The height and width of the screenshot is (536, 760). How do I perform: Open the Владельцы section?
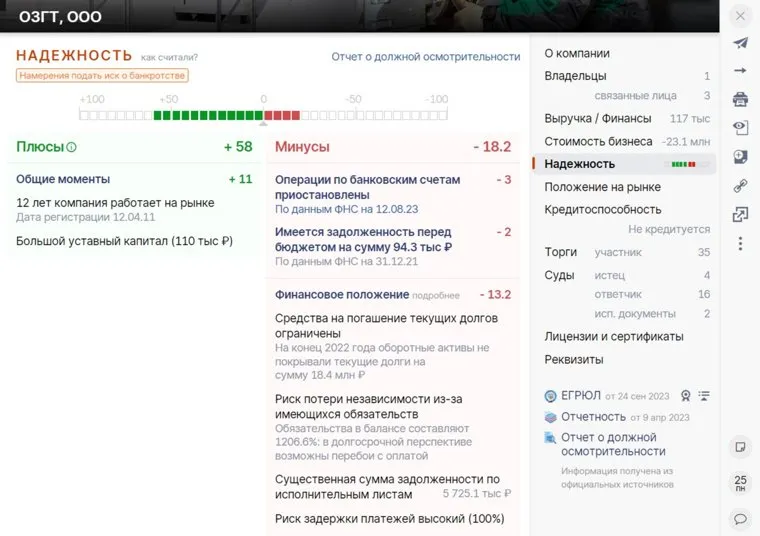pos(575,76)
